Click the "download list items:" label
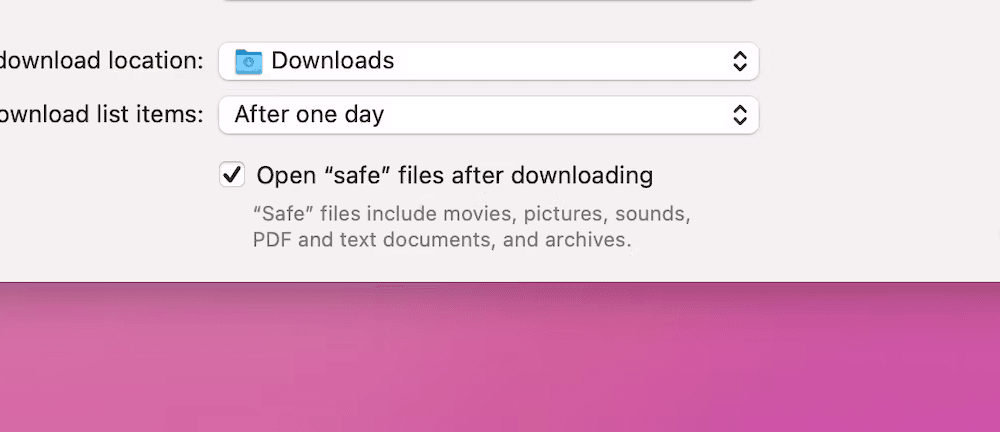Viewport: 1000px width, 432px height. pos(101,114)
